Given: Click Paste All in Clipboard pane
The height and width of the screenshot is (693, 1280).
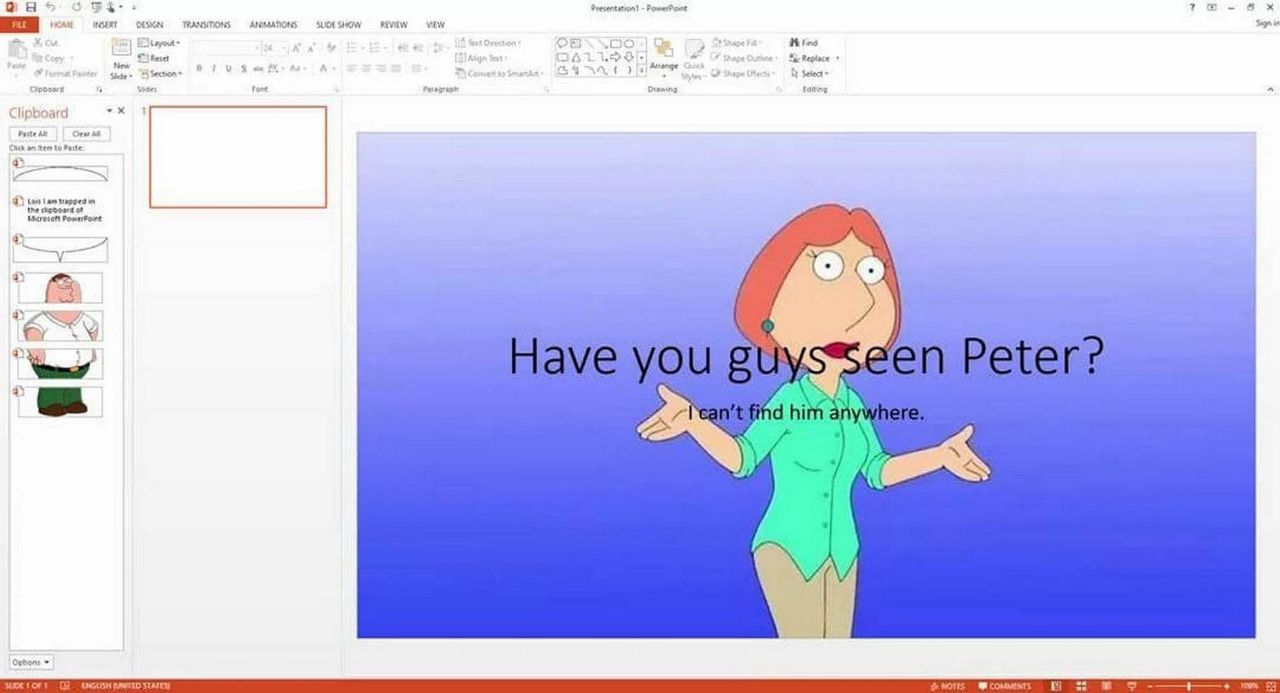Looking at the screenshot, I should pyautogui.click(x=33, y=133).
